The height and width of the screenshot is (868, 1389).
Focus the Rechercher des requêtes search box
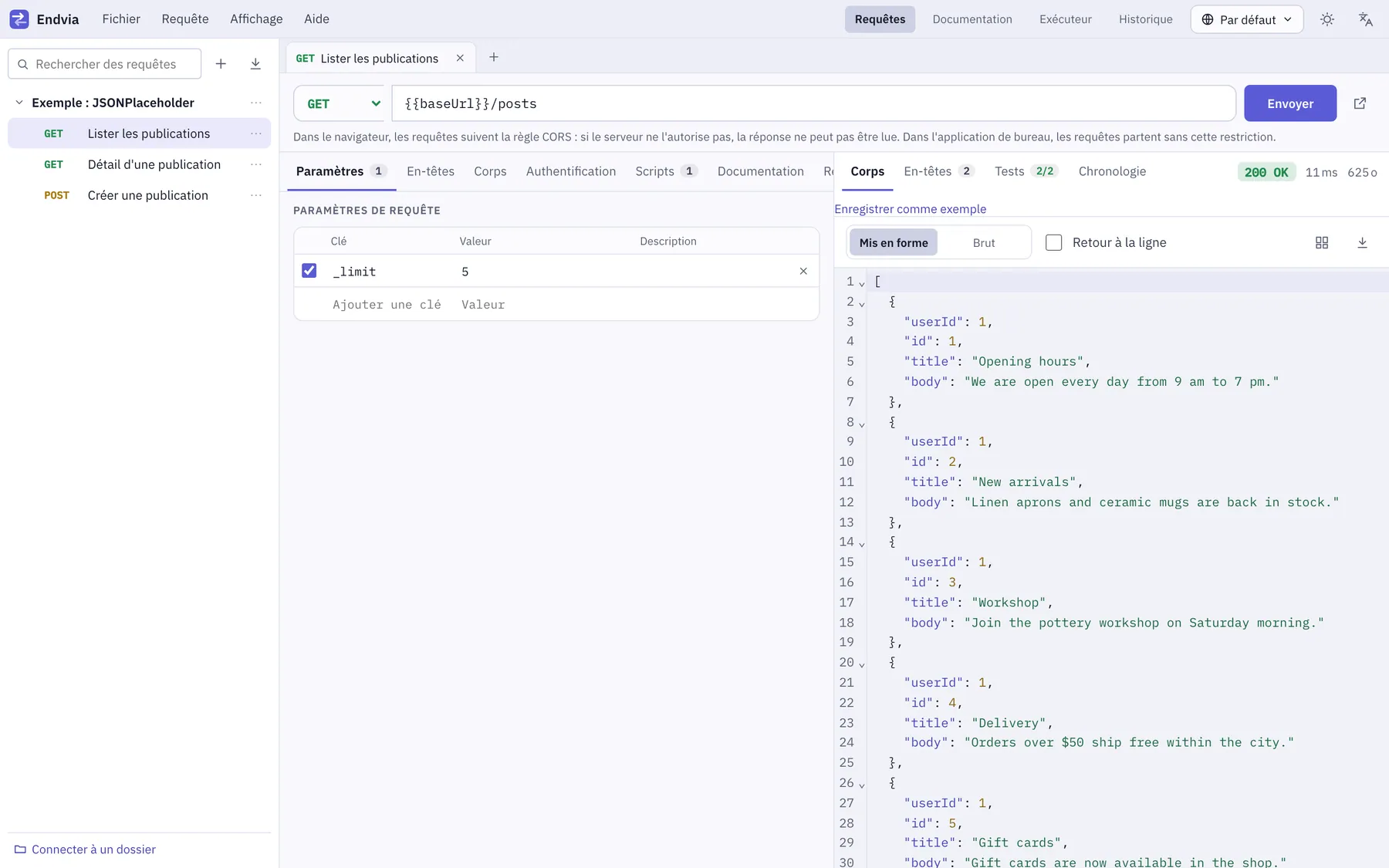point(105,64)
